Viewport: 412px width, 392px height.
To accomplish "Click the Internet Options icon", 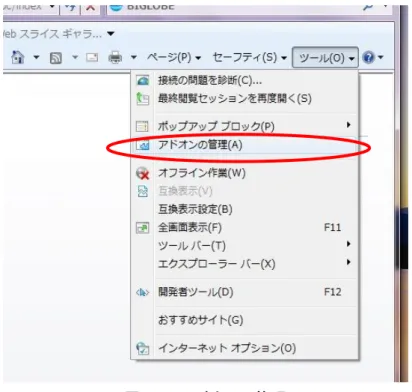I will pos(143,348).
